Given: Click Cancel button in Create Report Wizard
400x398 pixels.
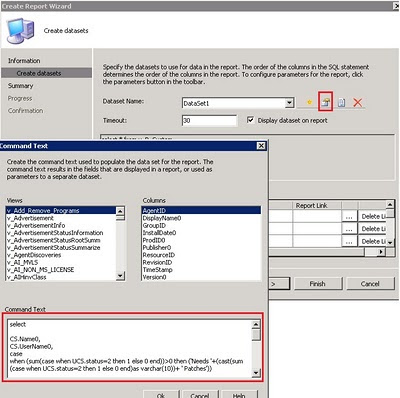Looking at the screenshot, I should point(370,284).
